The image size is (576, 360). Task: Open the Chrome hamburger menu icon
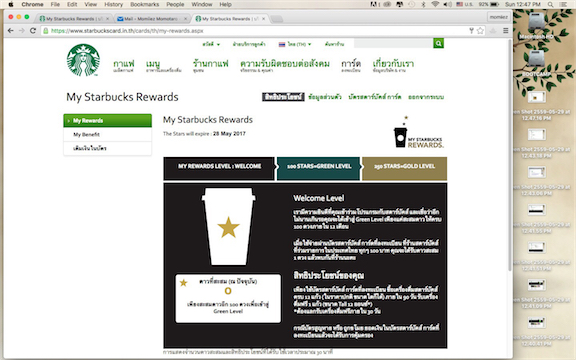pyautogui.click(x=506, y=31)
